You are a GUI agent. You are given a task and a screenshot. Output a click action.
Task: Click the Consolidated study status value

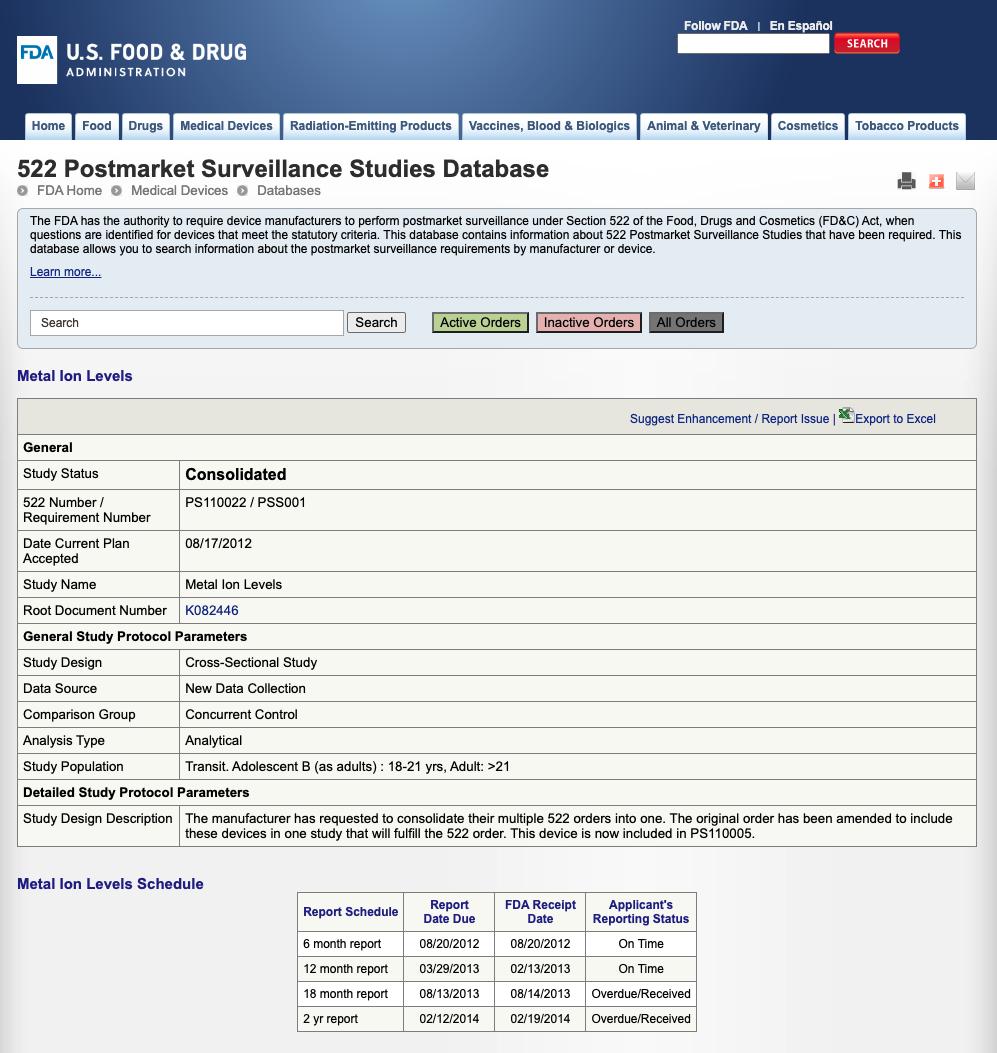(x=236, y=475)
